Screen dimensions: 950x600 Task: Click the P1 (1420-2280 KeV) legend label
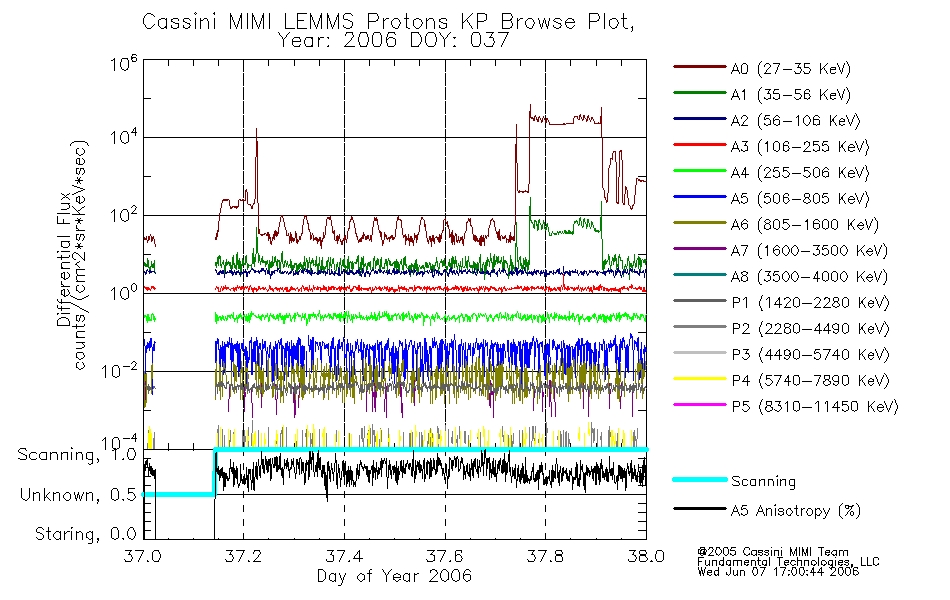[x=810, y=302]
